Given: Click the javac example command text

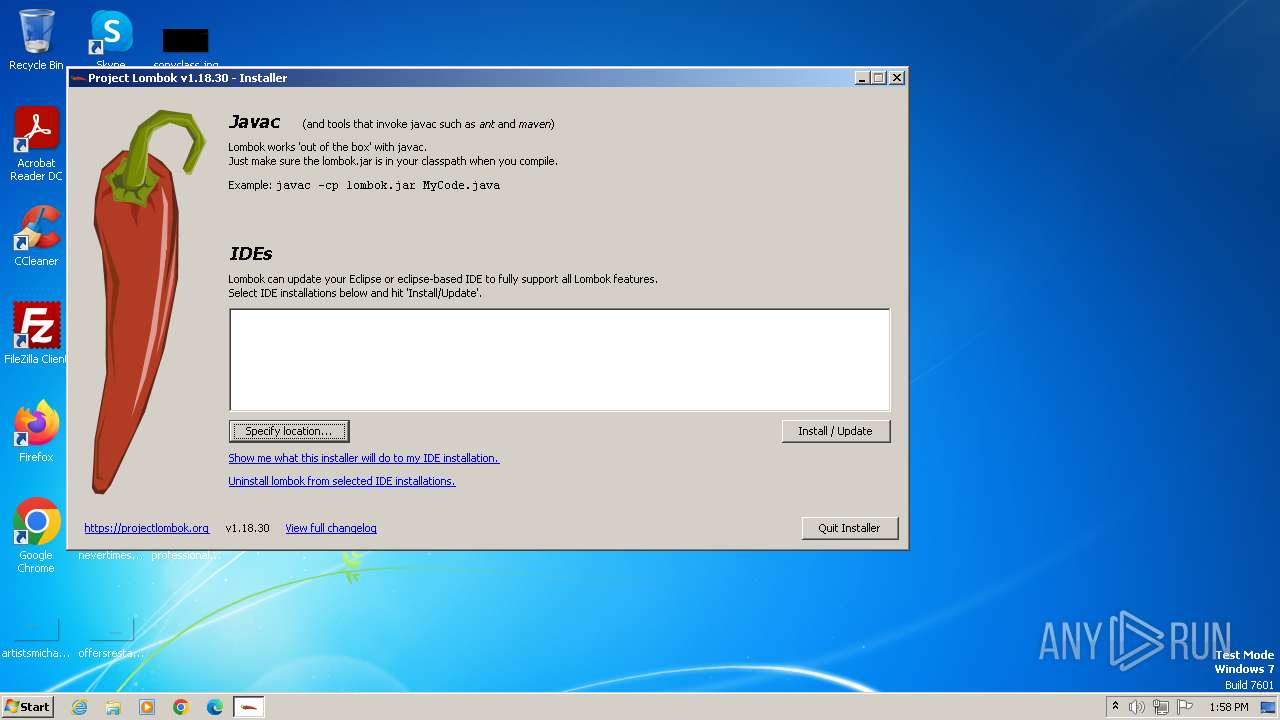Looking at the screenshot, I should [388, 185].
